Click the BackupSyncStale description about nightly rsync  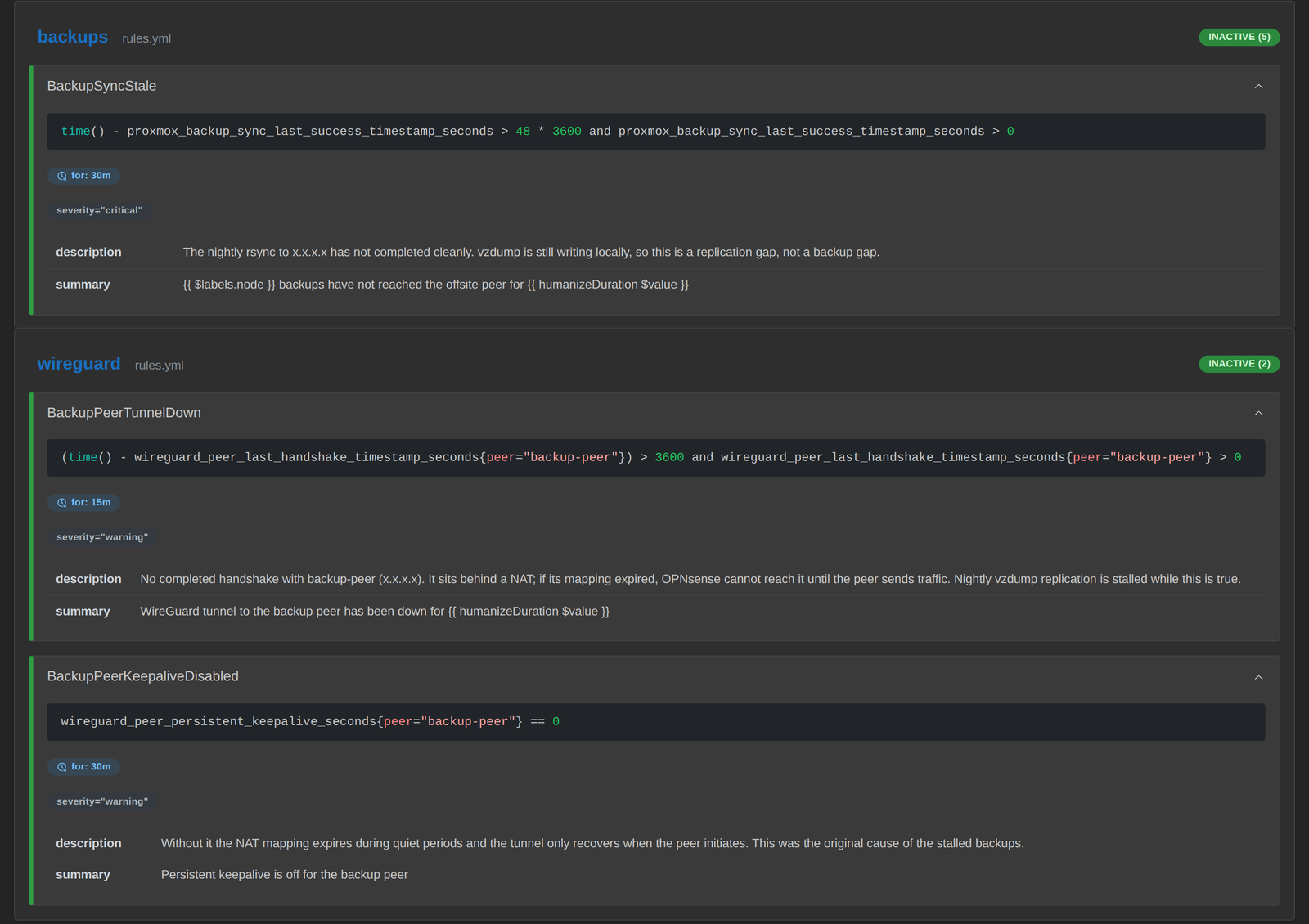tap(531, 252)
